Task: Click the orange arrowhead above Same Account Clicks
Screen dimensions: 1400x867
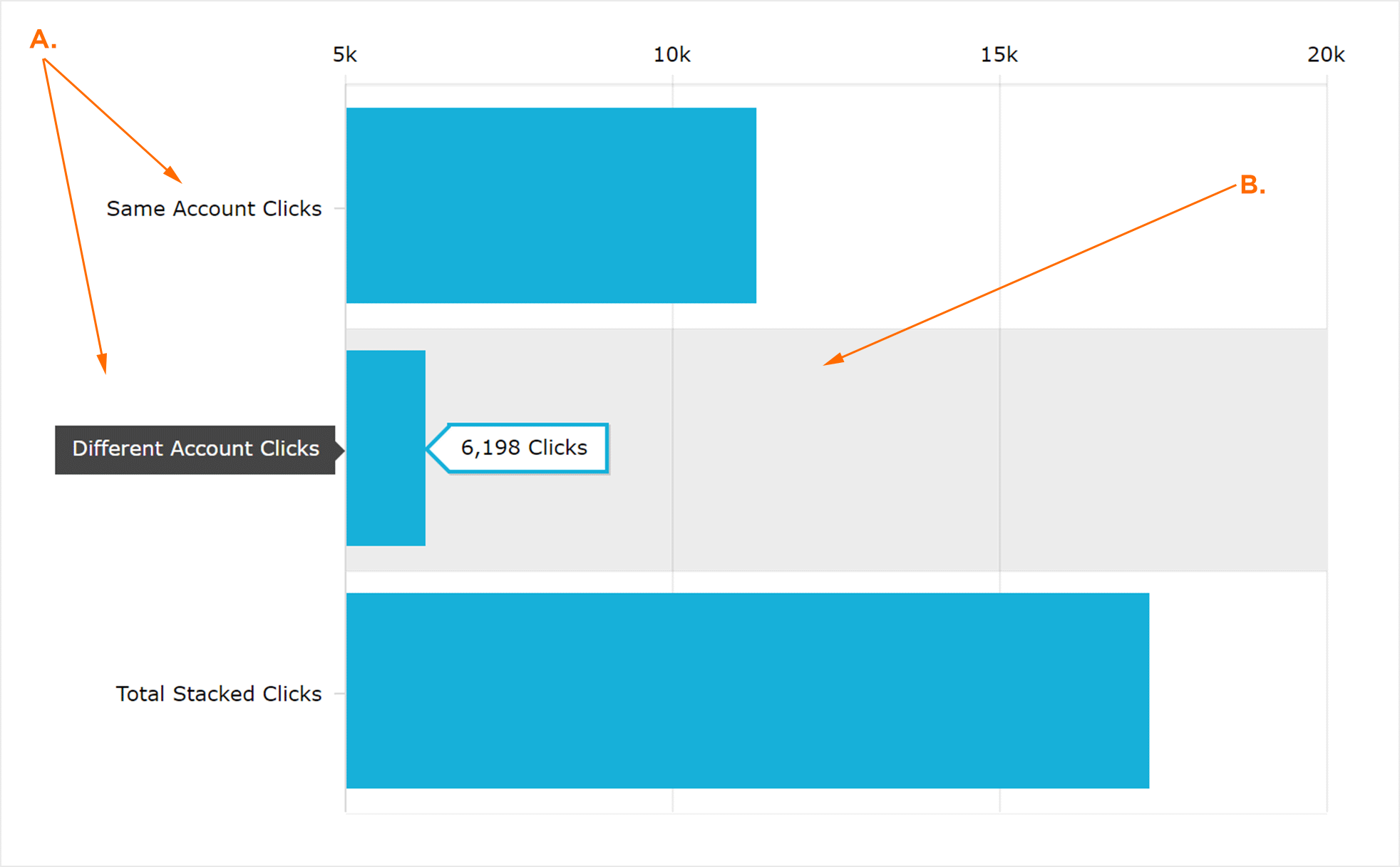Action: 173,175
